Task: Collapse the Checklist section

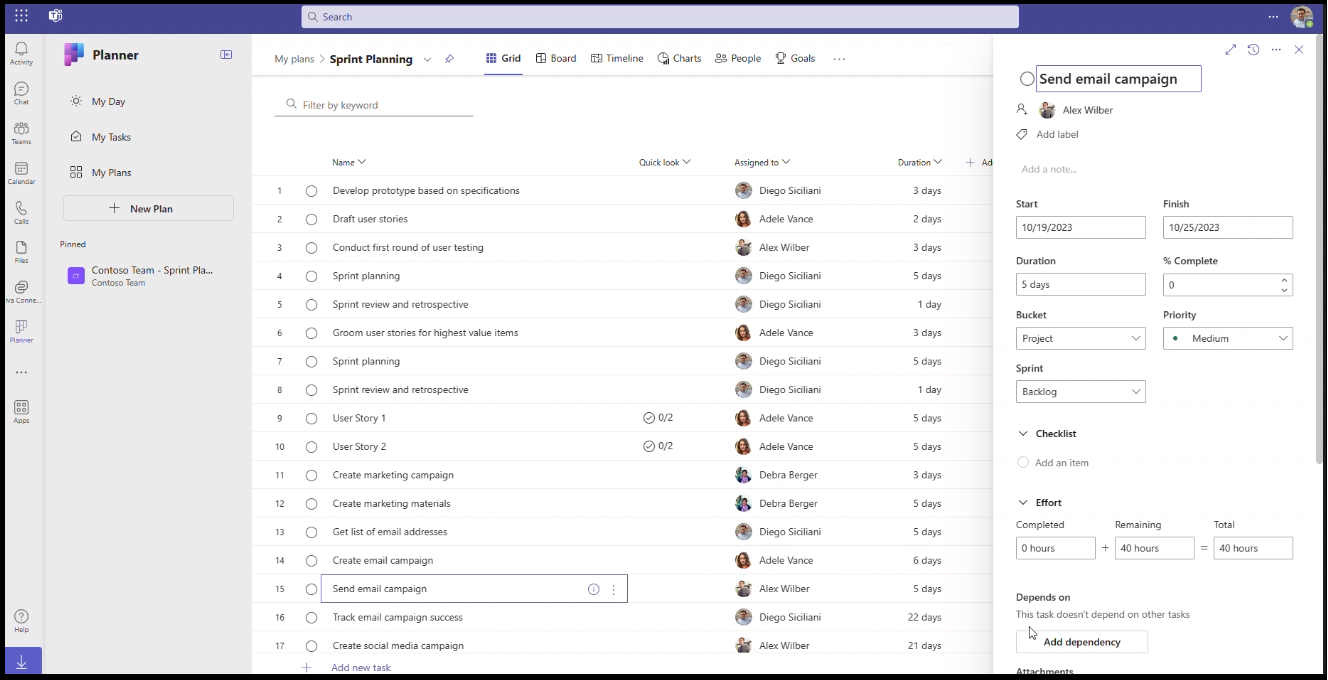Action: pos(1023,434)
